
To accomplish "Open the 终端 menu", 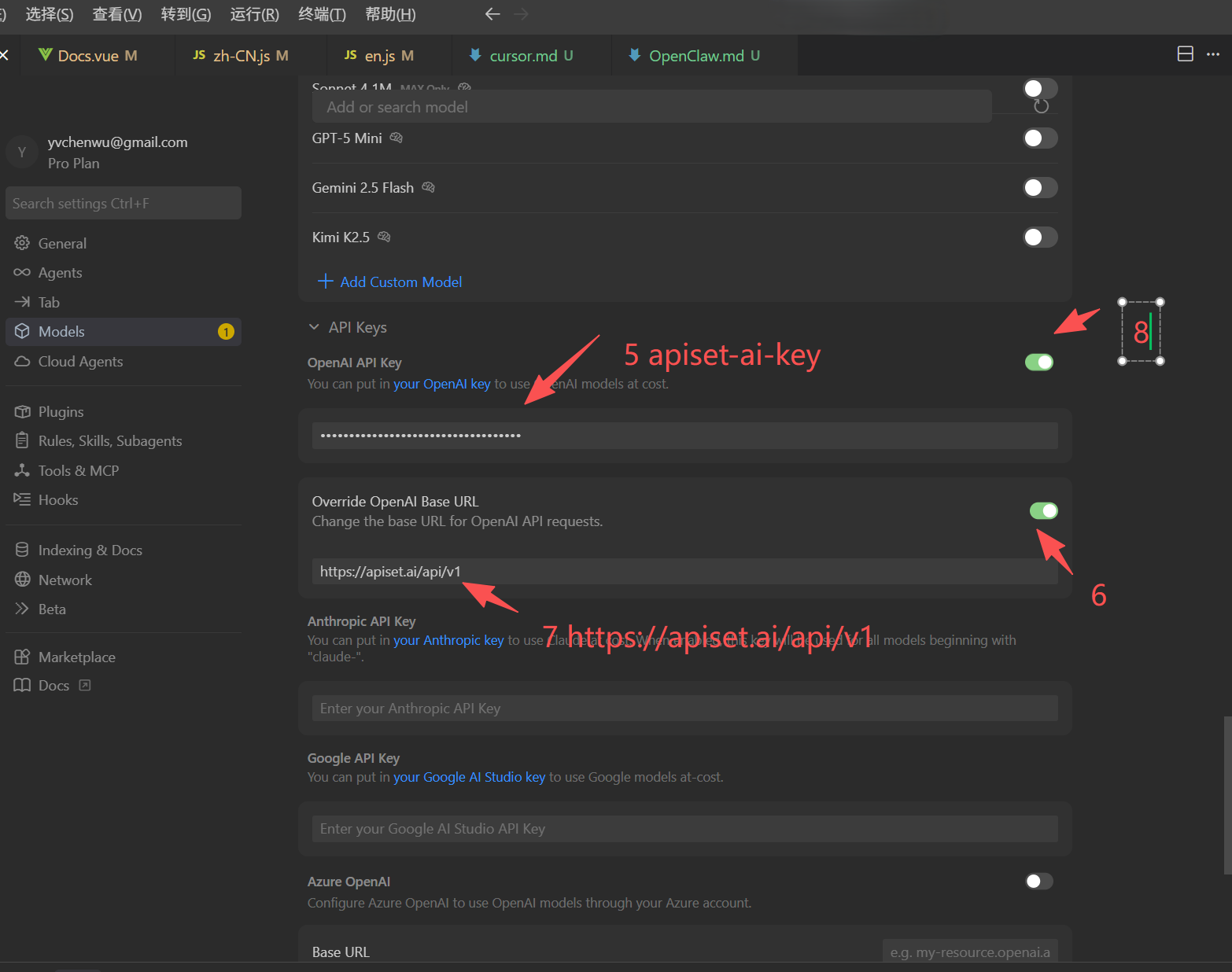I will coord(321,13).
